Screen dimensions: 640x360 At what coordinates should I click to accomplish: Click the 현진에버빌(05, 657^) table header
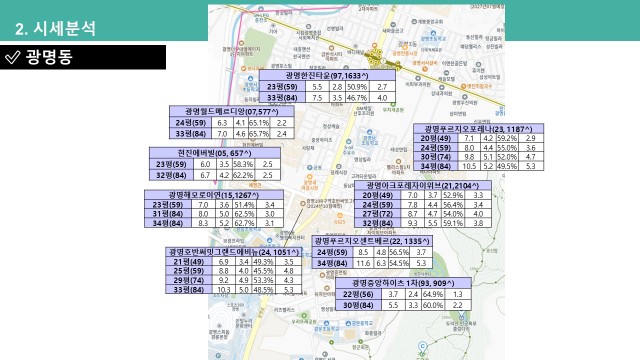[215, 153]
